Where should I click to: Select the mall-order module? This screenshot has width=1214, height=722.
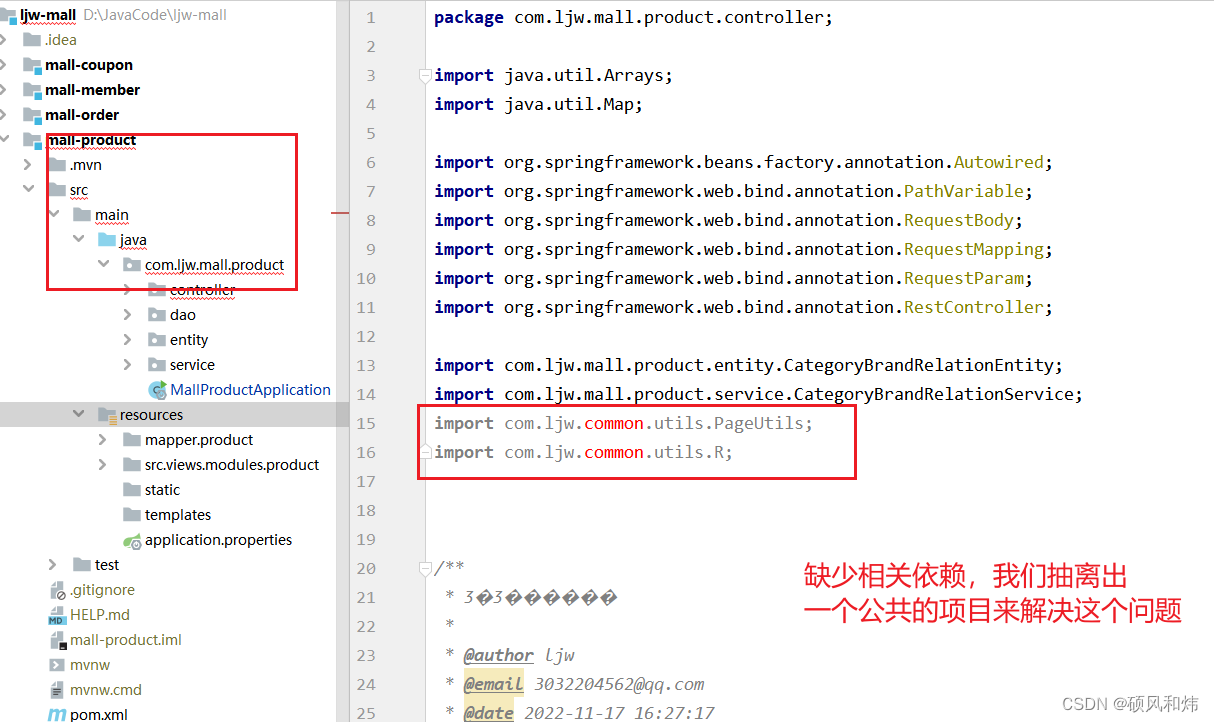click(x=82, y=115)
